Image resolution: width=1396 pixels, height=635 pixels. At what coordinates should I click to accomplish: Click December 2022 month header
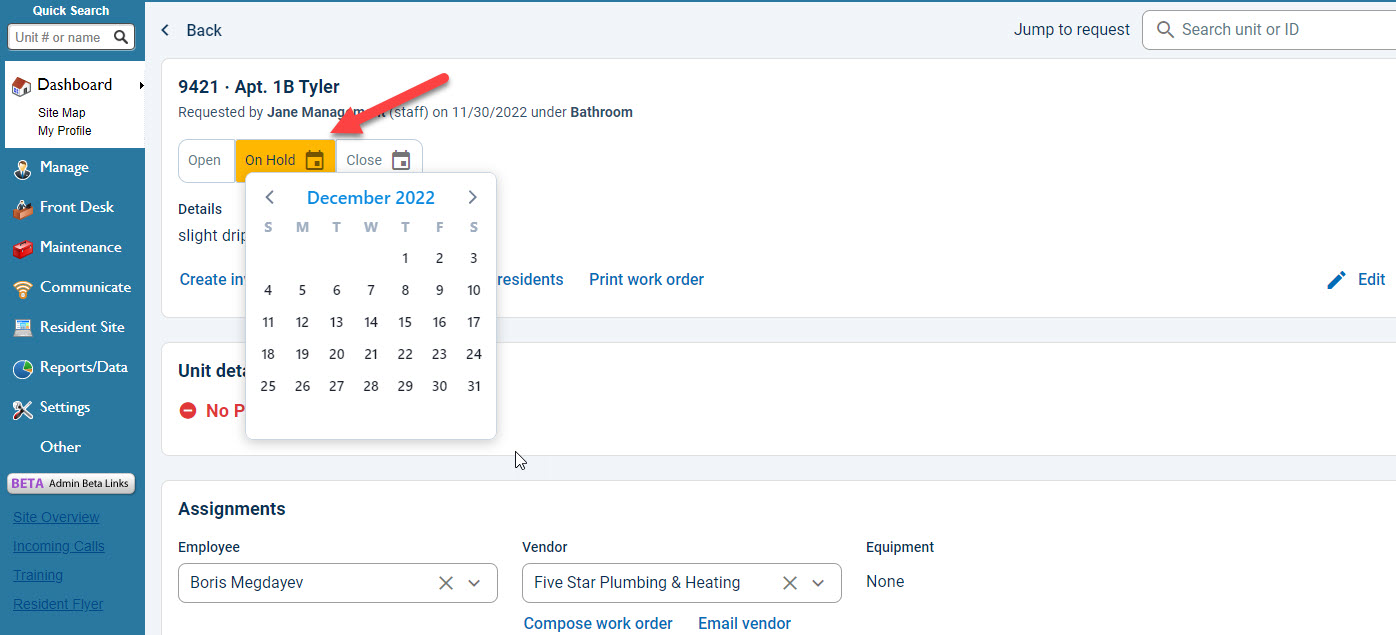[x=371, y=198]
